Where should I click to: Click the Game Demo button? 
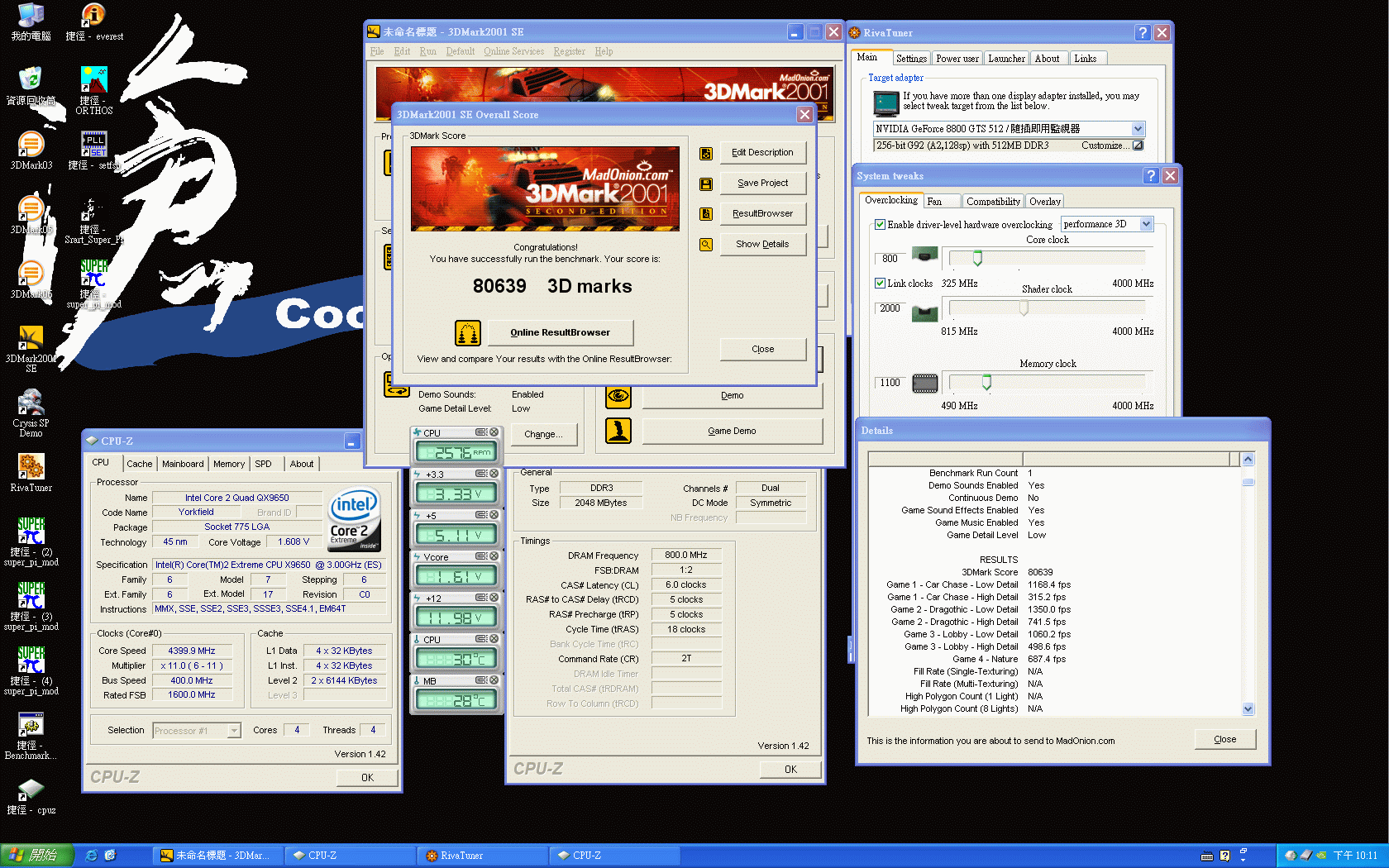(x=732, y=432)
